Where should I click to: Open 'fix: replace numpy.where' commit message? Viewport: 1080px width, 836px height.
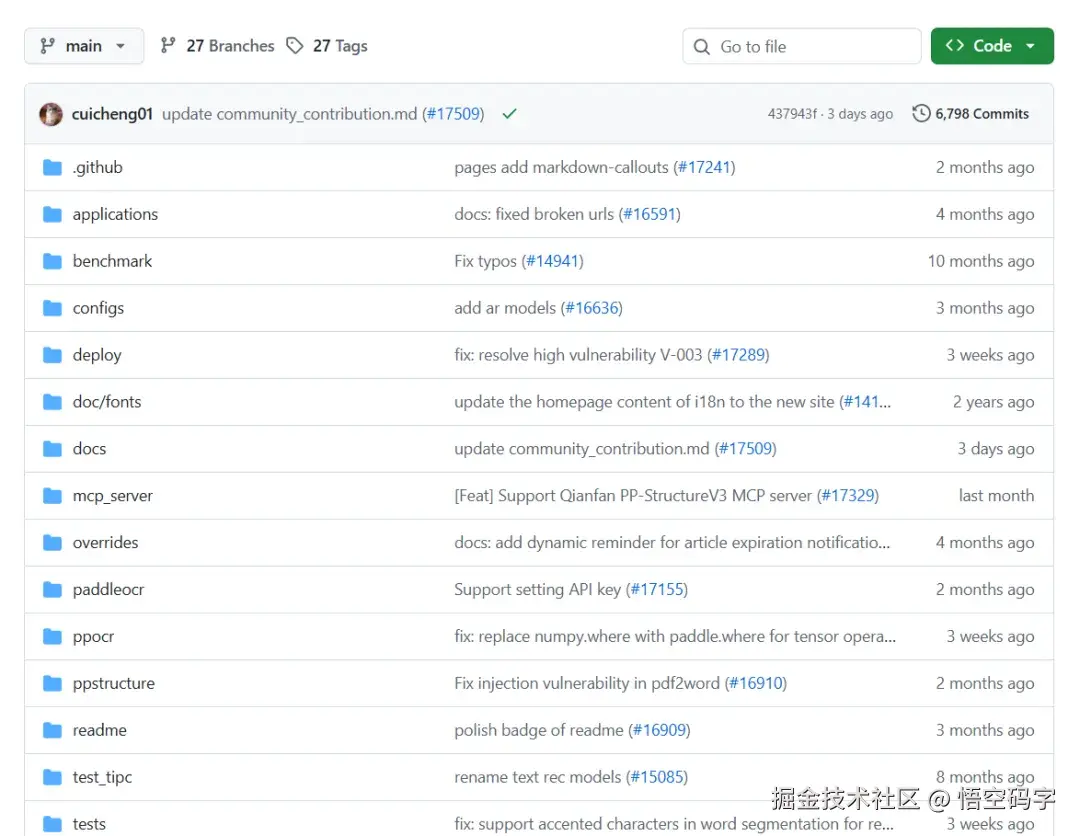(675, 636)
